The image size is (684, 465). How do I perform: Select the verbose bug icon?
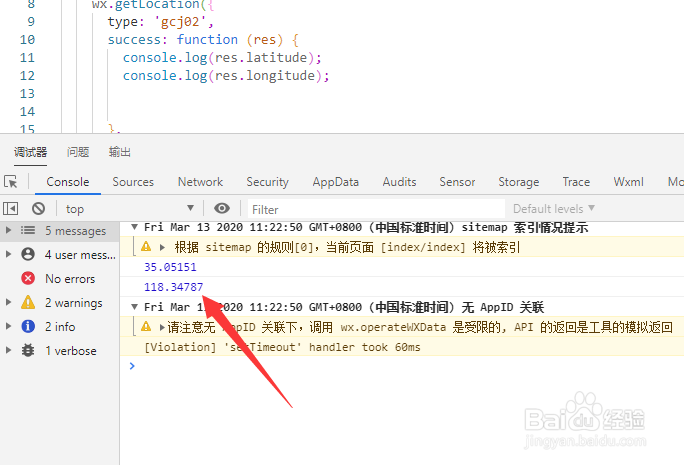(28, 350)
